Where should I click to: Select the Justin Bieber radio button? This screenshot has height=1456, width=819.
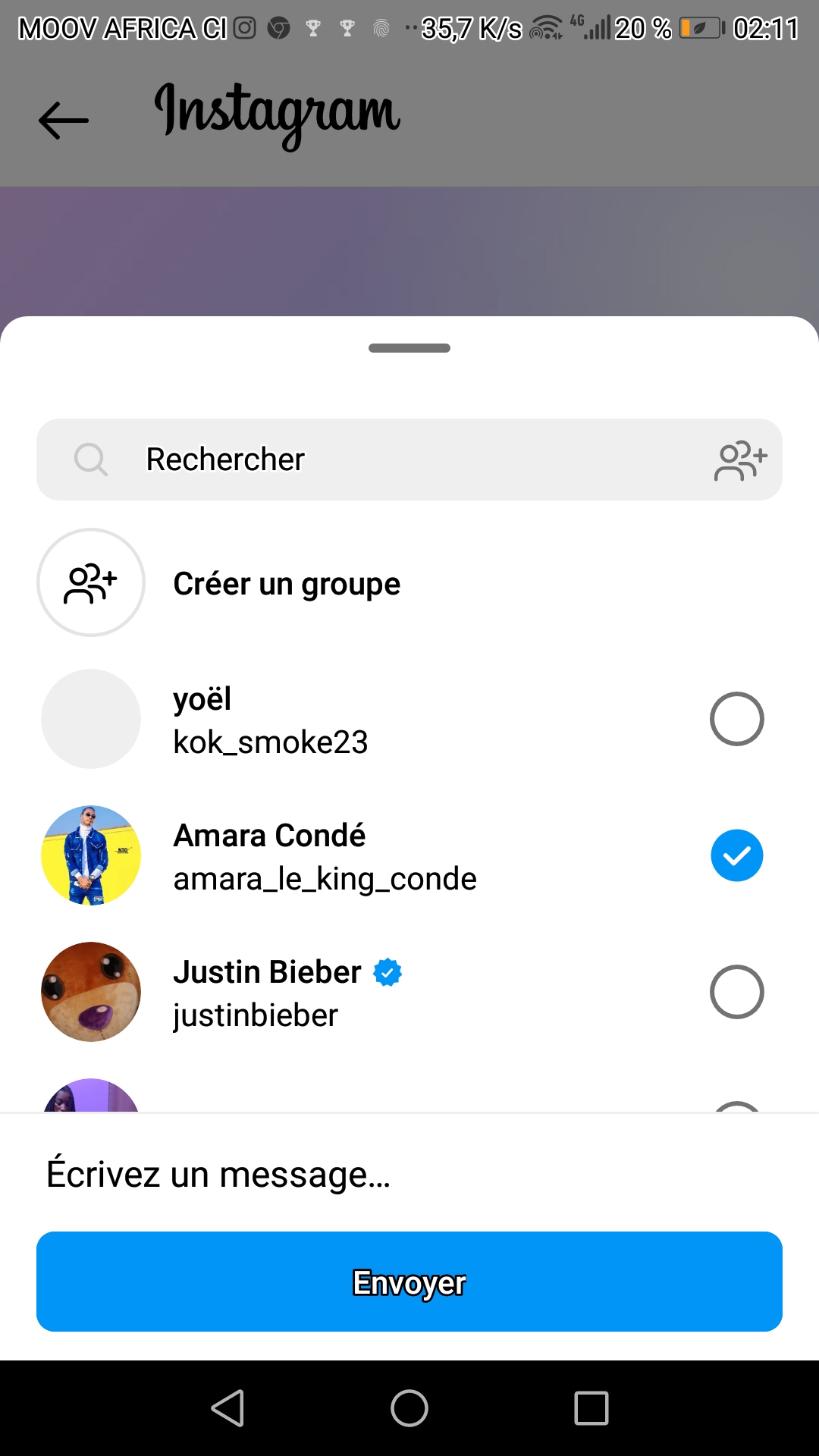coord(736,992)
